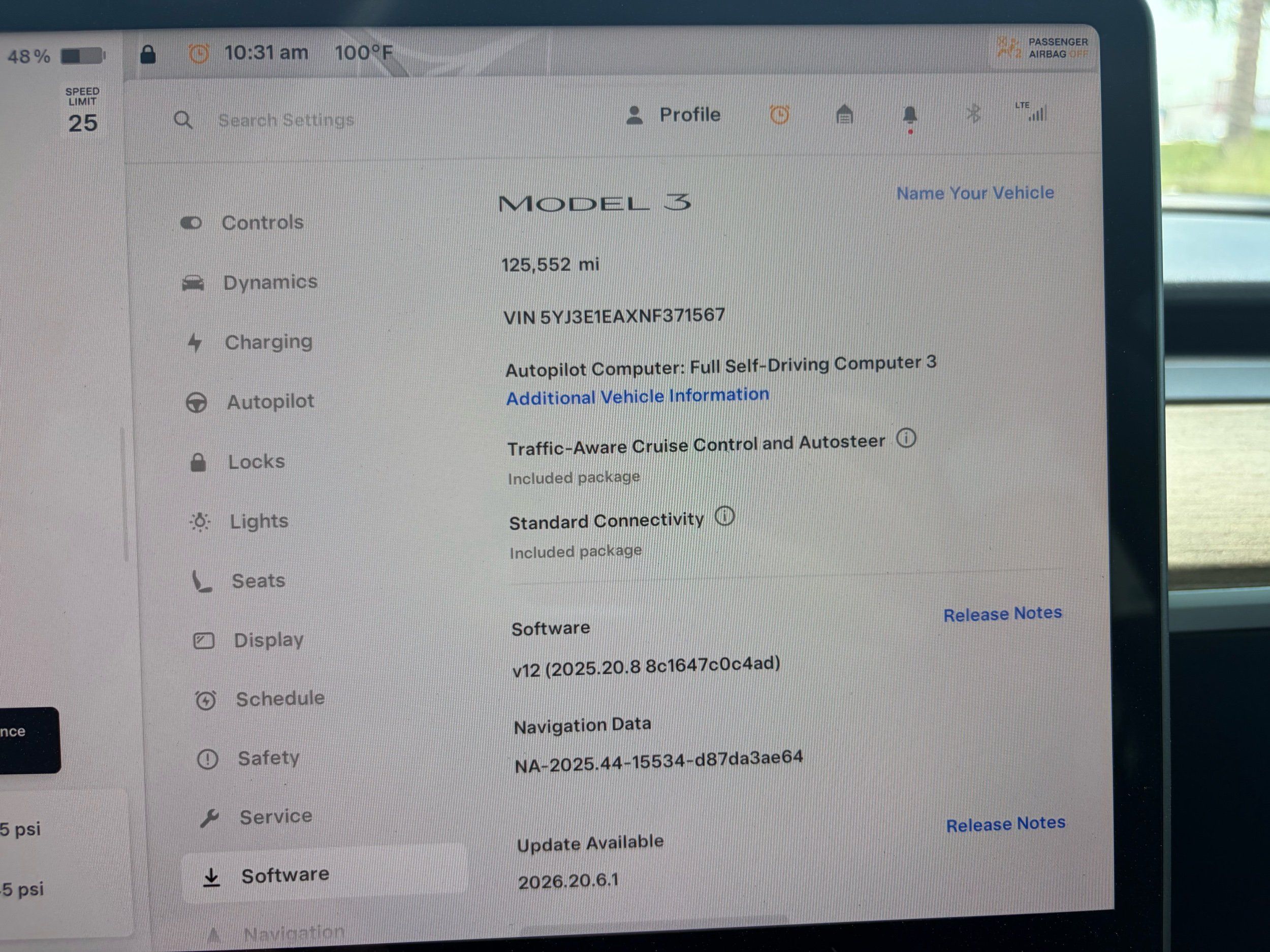Tap the 10:31 am clock time
Viewport: 1270px width, 952px height.
point(266,53)
